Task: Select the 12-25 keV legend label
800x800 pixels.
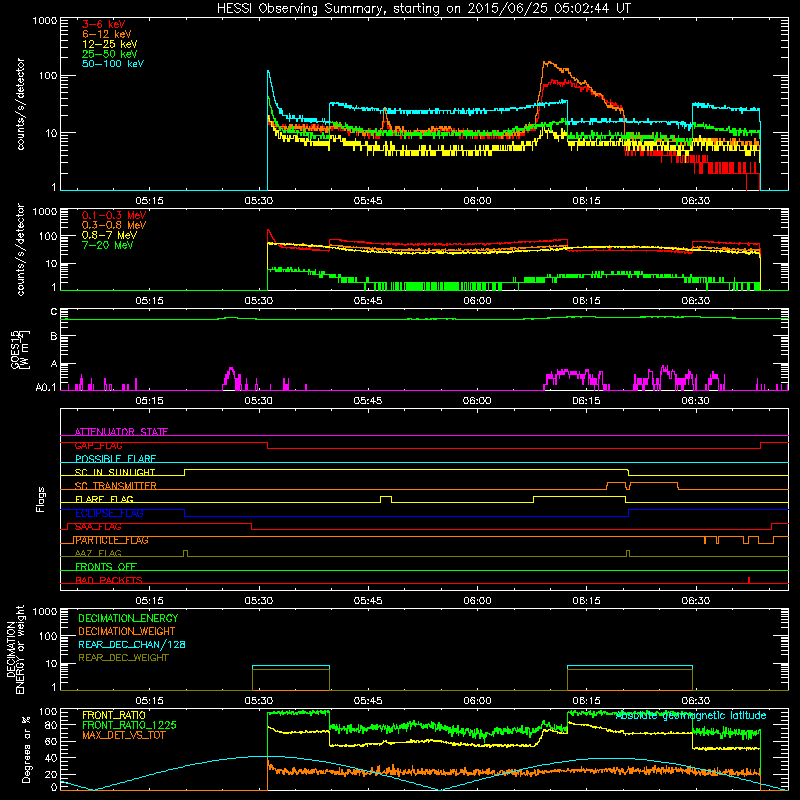Action: pos(109,44)
